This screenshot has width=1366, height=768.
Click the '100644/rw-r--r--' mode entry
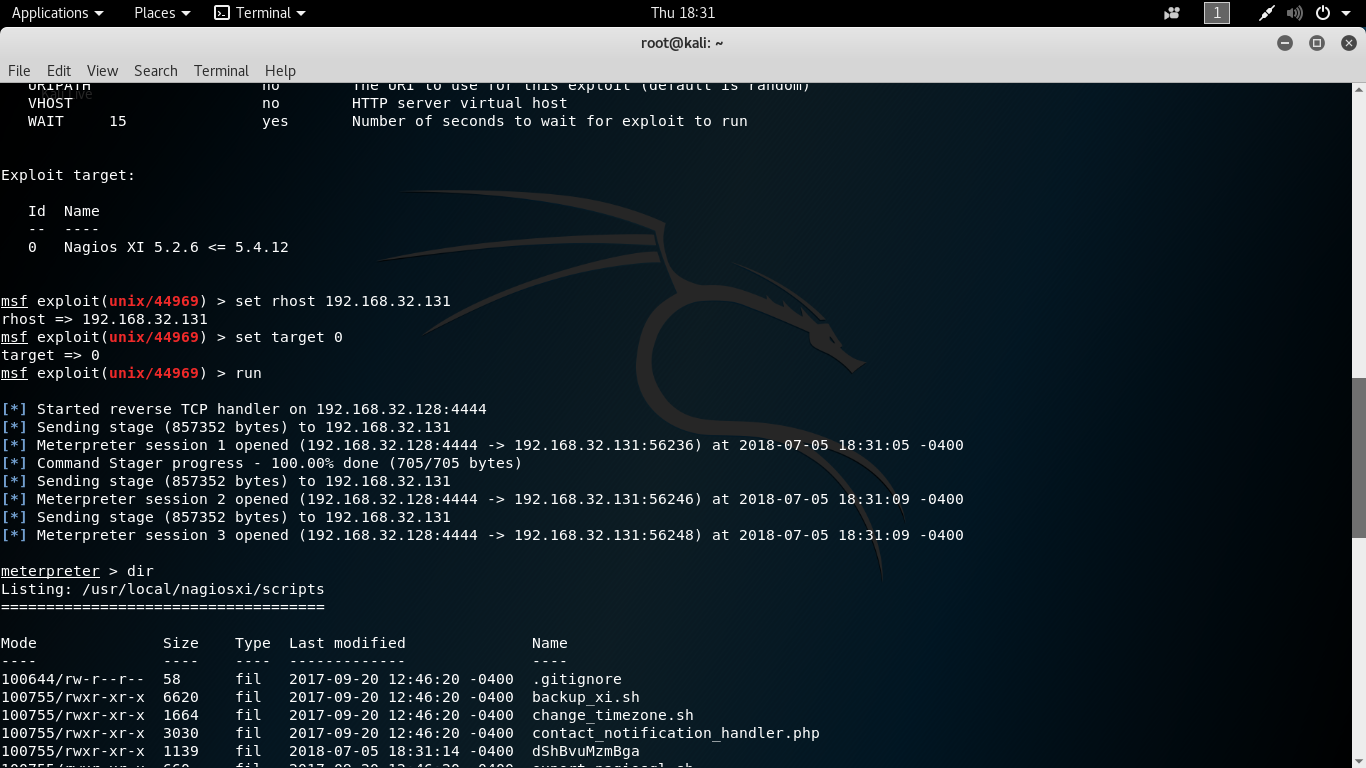click(73, 679)
